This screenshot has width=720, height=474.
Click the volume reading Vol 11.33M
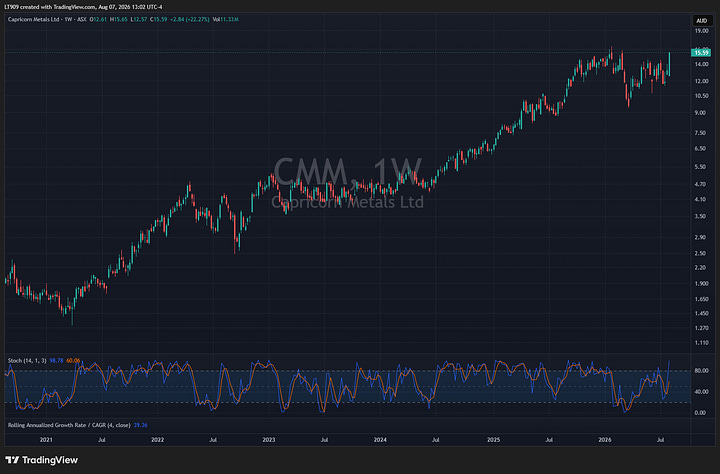click(225, 19)
